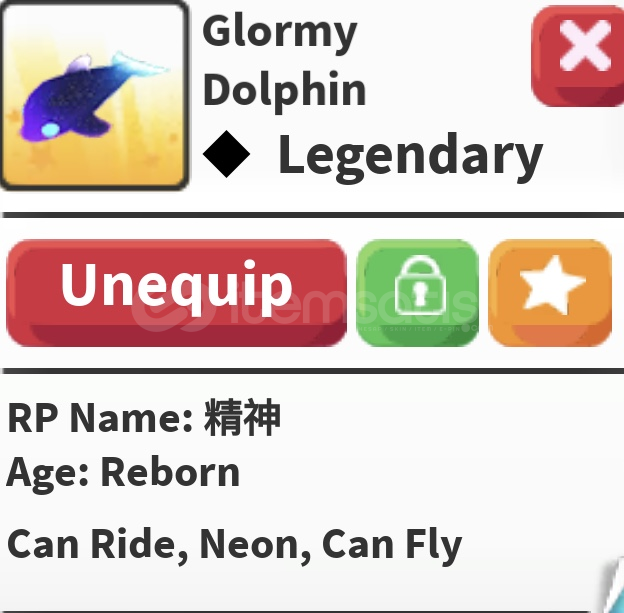Click the divider line above RP Name
Image resolution: width=624 pixels, height=613 pixels.
click(x=312, y=371)
